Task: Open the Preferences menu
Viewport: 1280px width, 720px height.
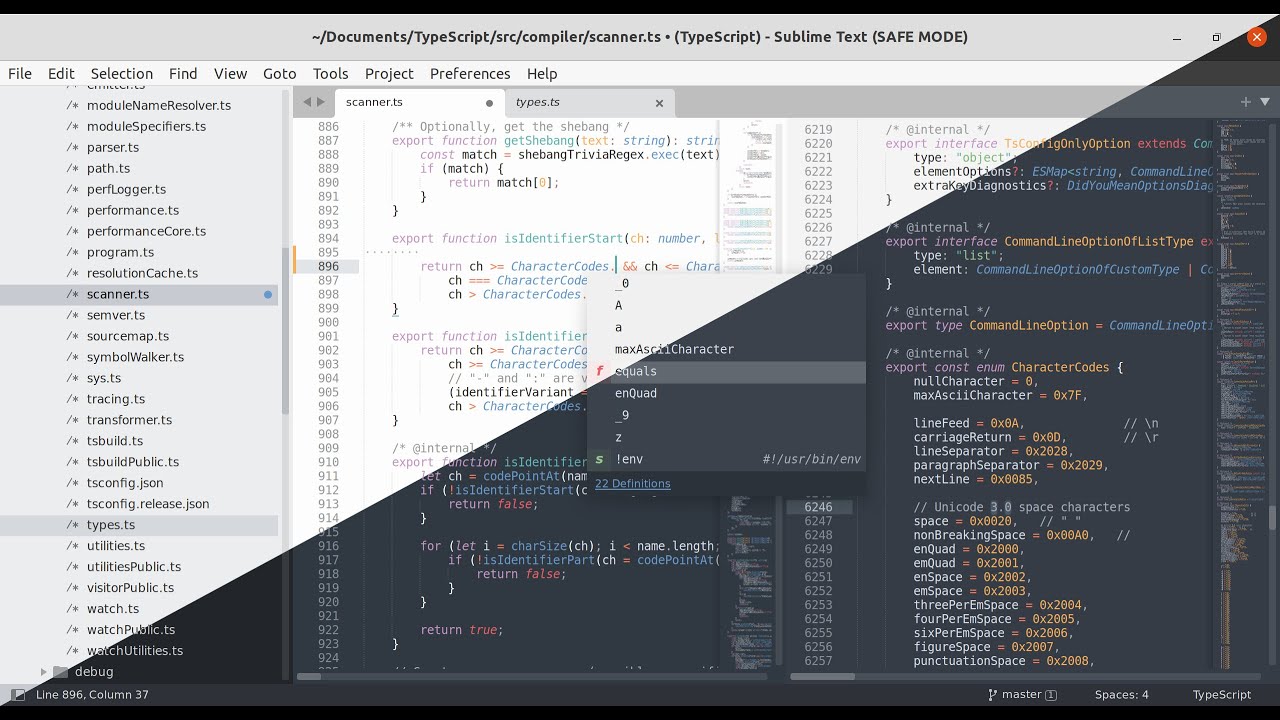Action: [470, 73]
